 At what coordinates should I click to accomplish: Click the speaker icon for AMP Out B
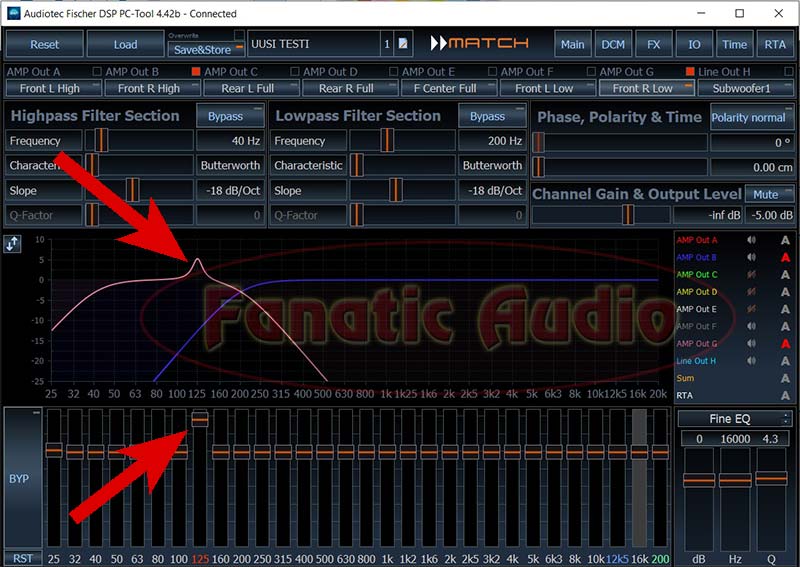point(752,257)
